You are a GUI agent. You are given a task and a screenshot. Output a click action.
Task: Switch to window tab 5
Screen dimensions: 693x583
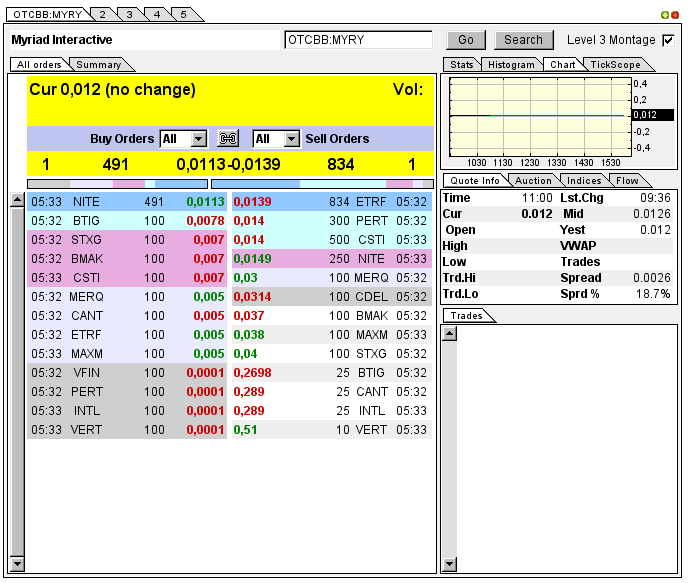pyautogui.click(x=184, y=15)
